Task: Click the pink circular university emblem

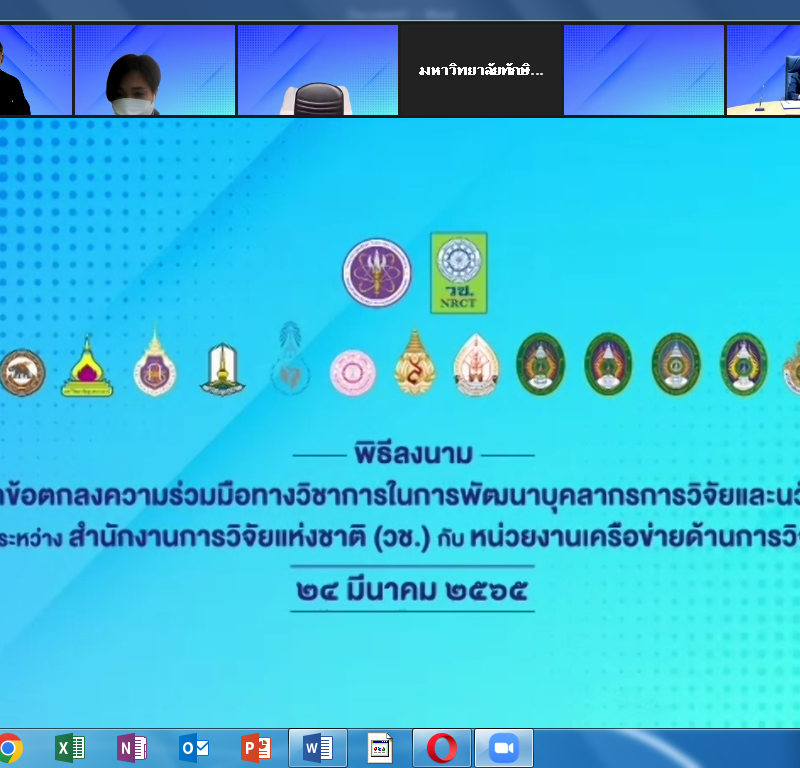Action: (x=352, y=372)
